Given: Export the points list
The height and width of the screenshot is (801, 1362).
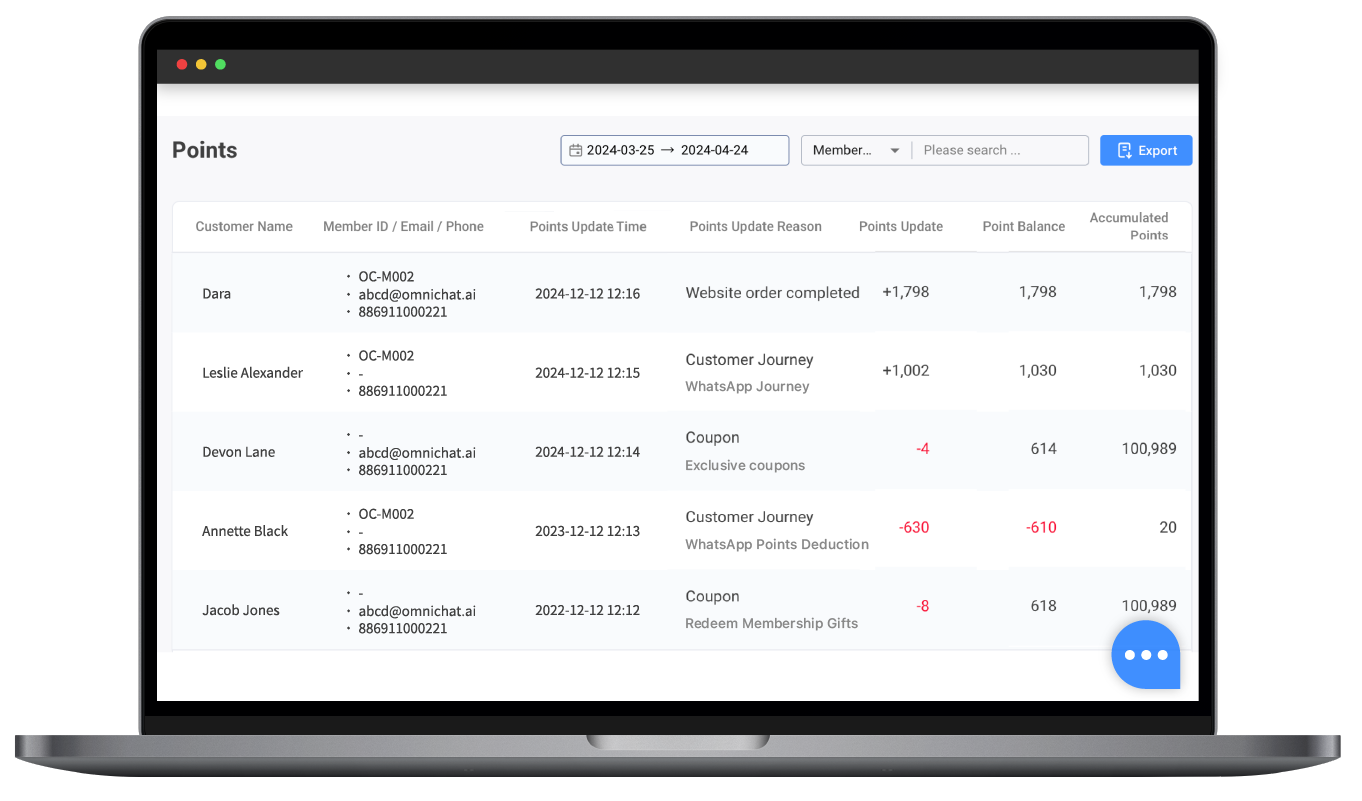Looking at the screenshot, I should 1146,150.
